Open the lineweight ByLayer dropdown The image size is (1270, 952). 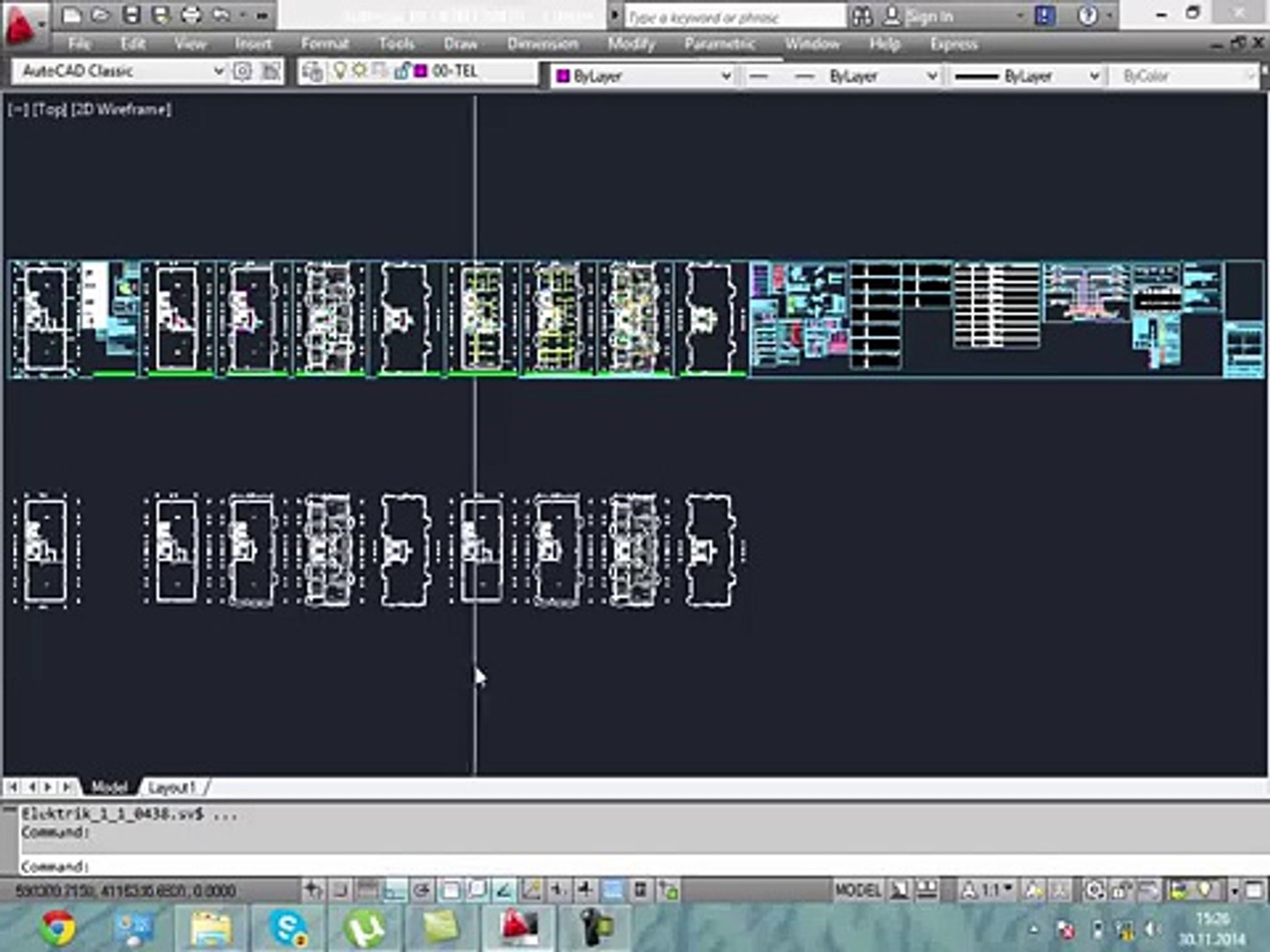point(1026,77)
